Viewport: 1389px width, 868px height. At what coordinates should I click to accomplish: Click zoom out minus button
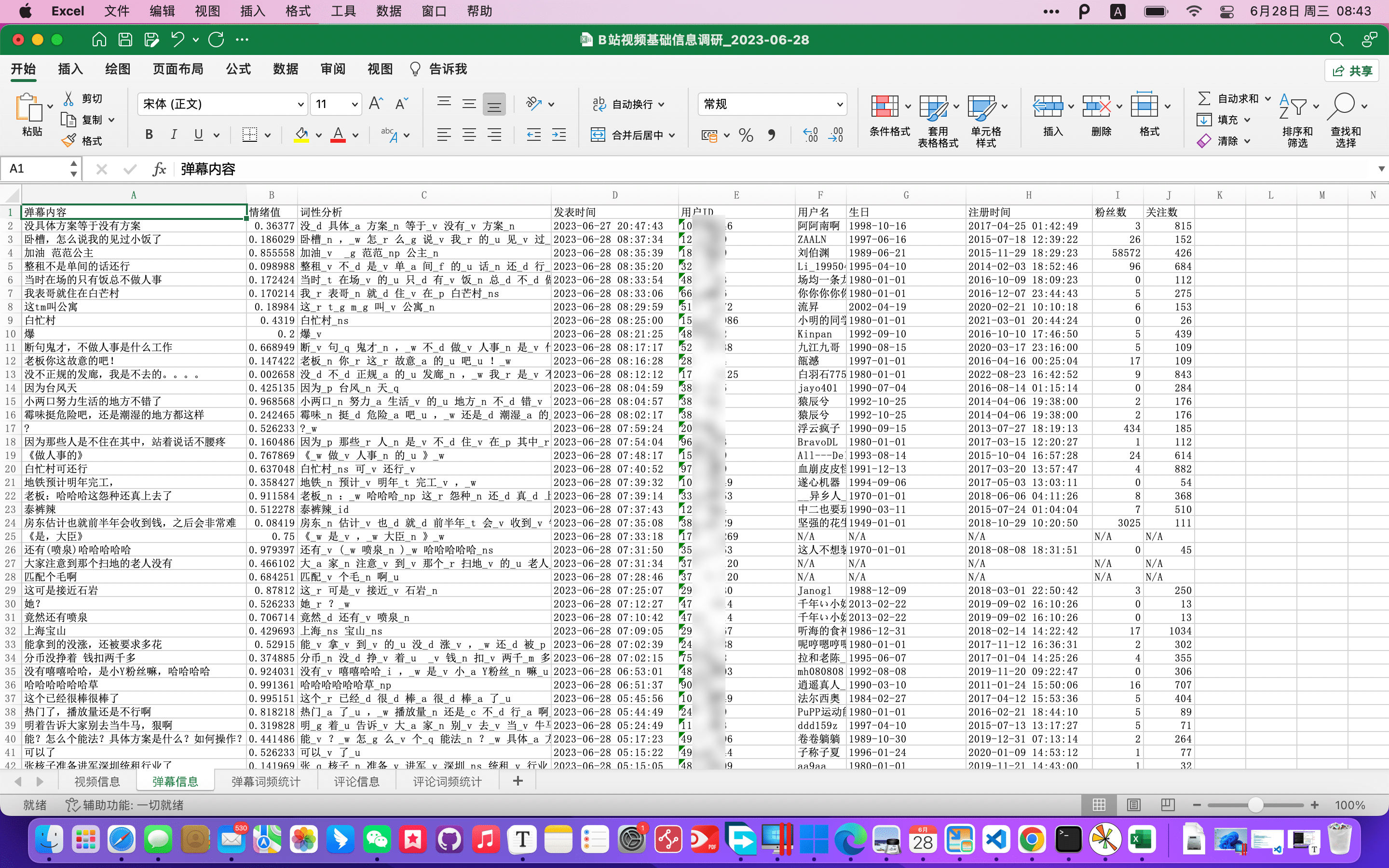tap(1197, 805)
